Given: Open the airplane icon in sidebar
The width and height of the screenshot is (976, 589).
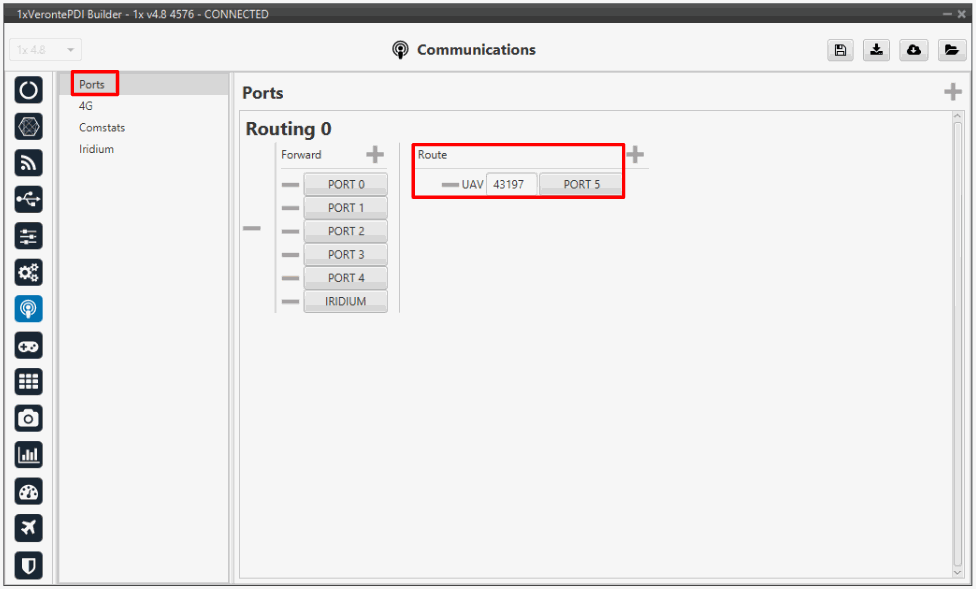Looking at the screenshot, I should pyautogui.click(x=29, y=527).
